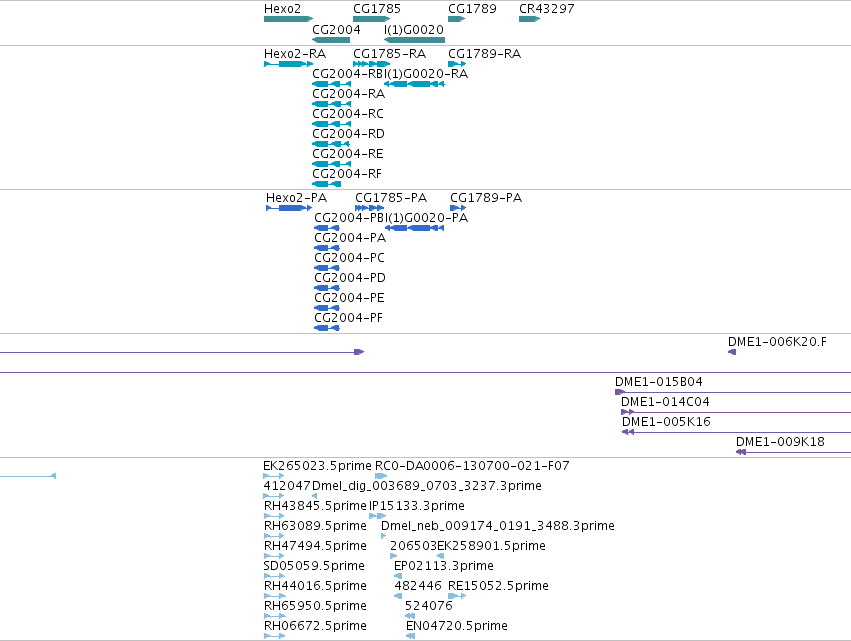Image resolution: width=851 pixels, height=641 pixels.
Task: Select the CG1789-PA protein label
Action: coord(486,198)
